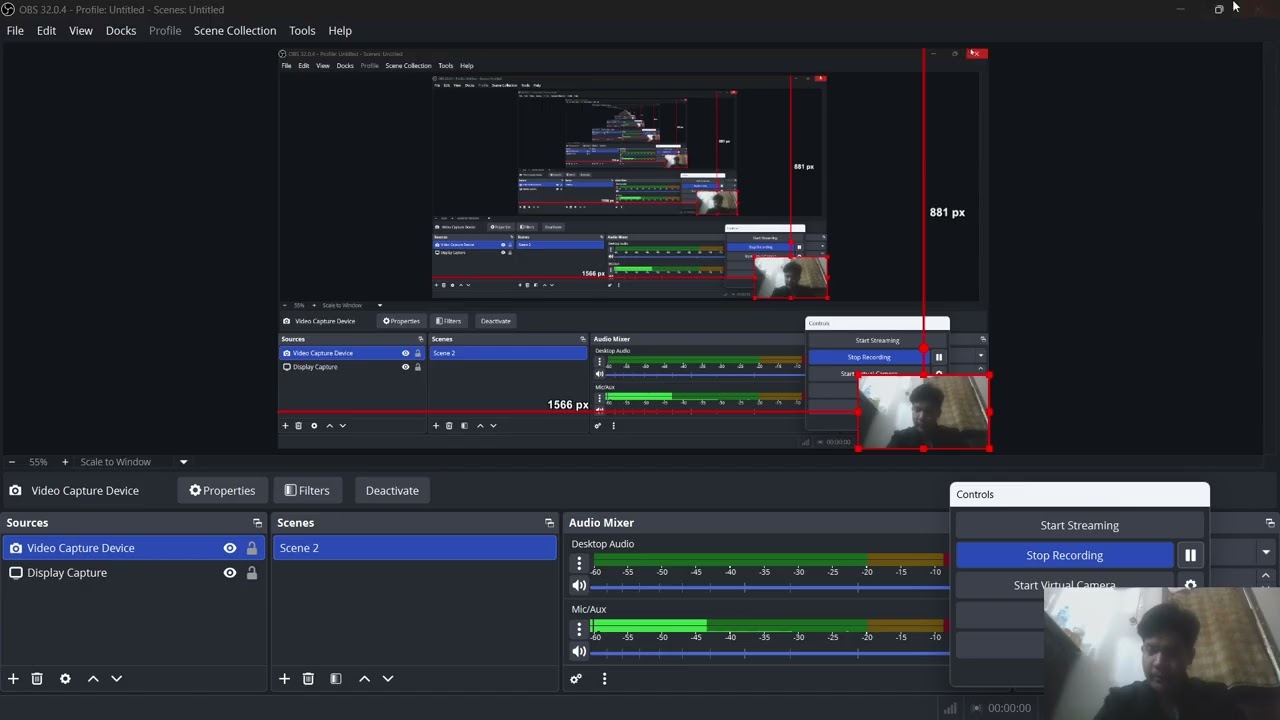Click the Filters button
This screenshot has height=720, width=1280.
tap(307, 491)
